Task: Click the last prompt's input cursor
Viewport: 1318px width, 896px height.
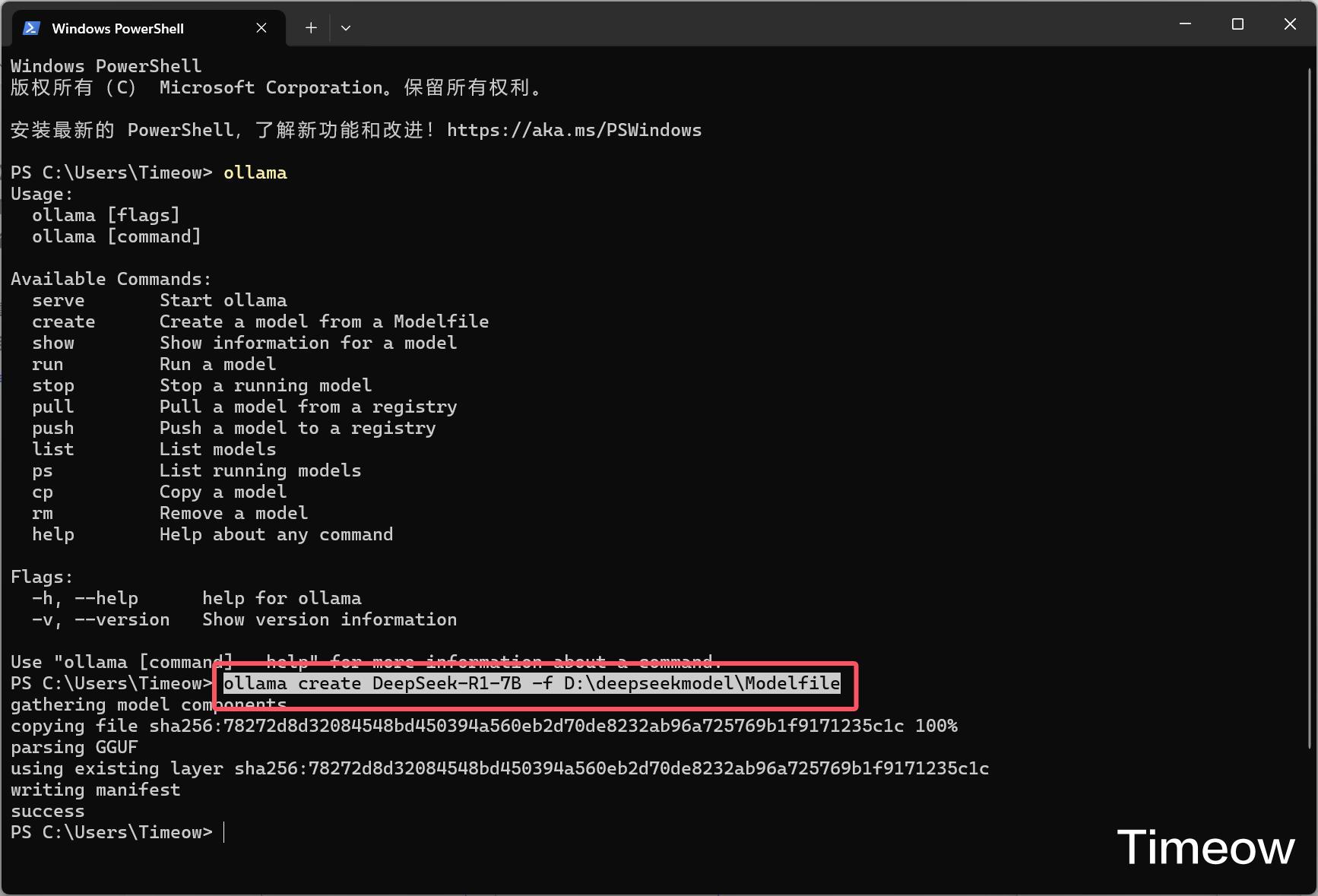Action: [224, 832]
